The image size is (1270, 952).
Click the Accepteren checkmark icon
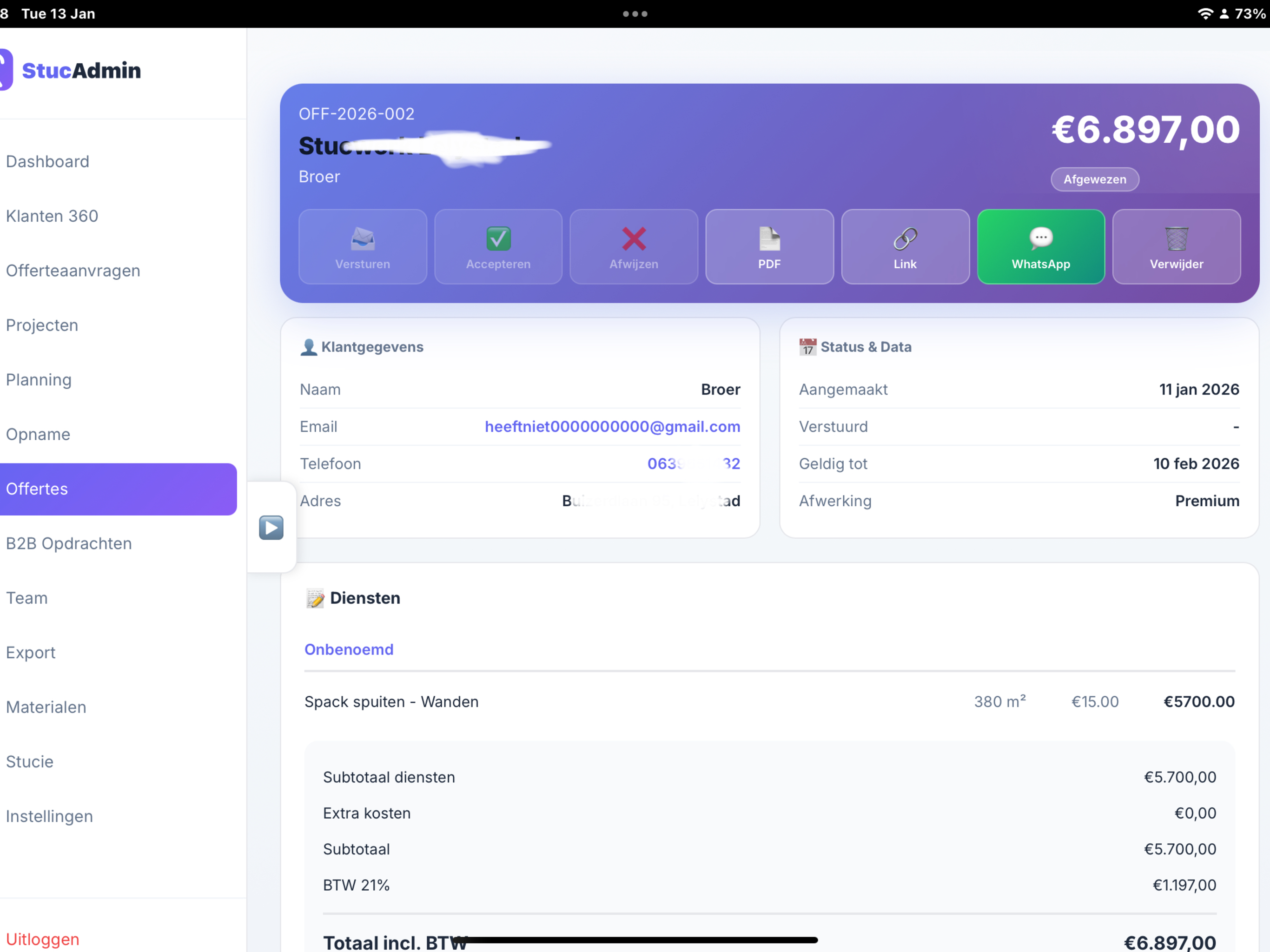click(498, 239)
